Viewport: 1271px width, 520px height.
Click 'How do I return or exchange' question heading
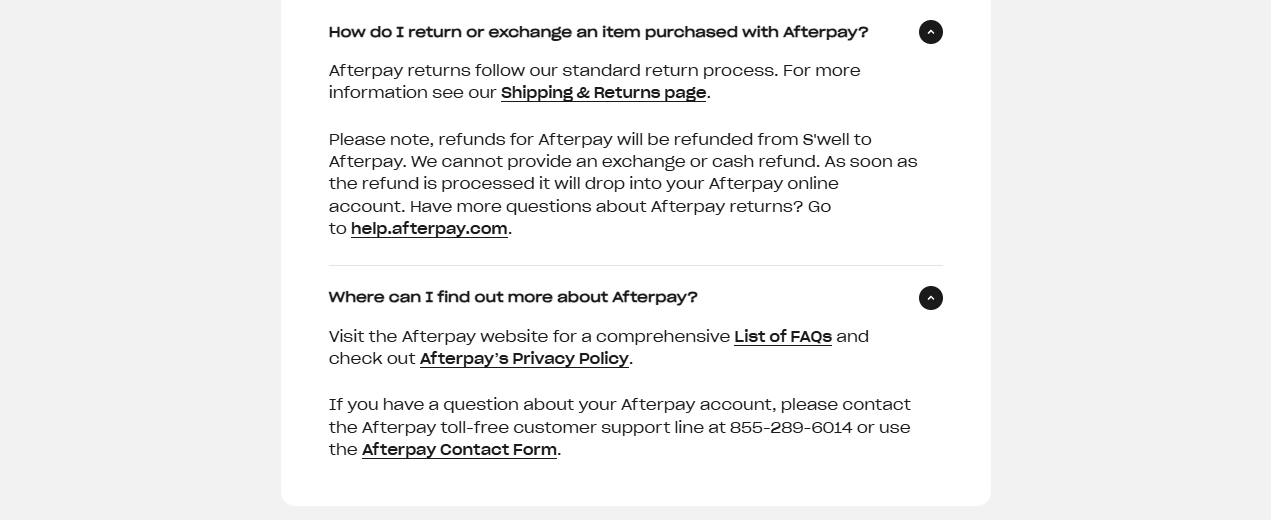[x=598, y=32]
